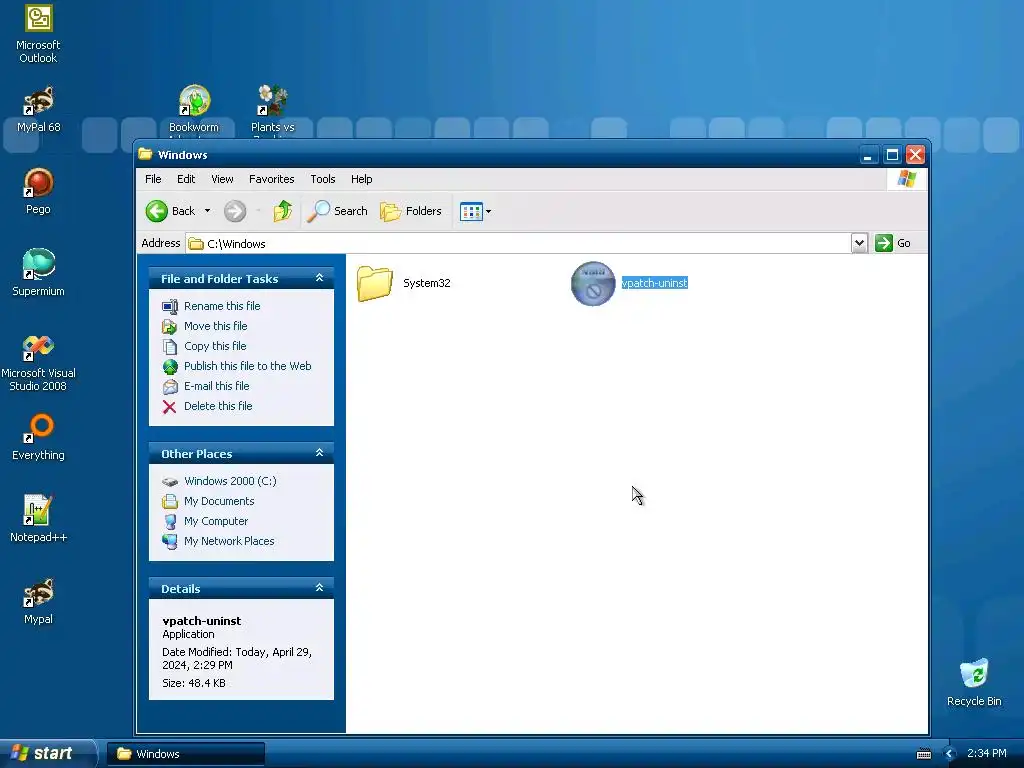1024x768 pixels.
Task: Select the Notepad++ desktop shortcut
Action: 38,519
